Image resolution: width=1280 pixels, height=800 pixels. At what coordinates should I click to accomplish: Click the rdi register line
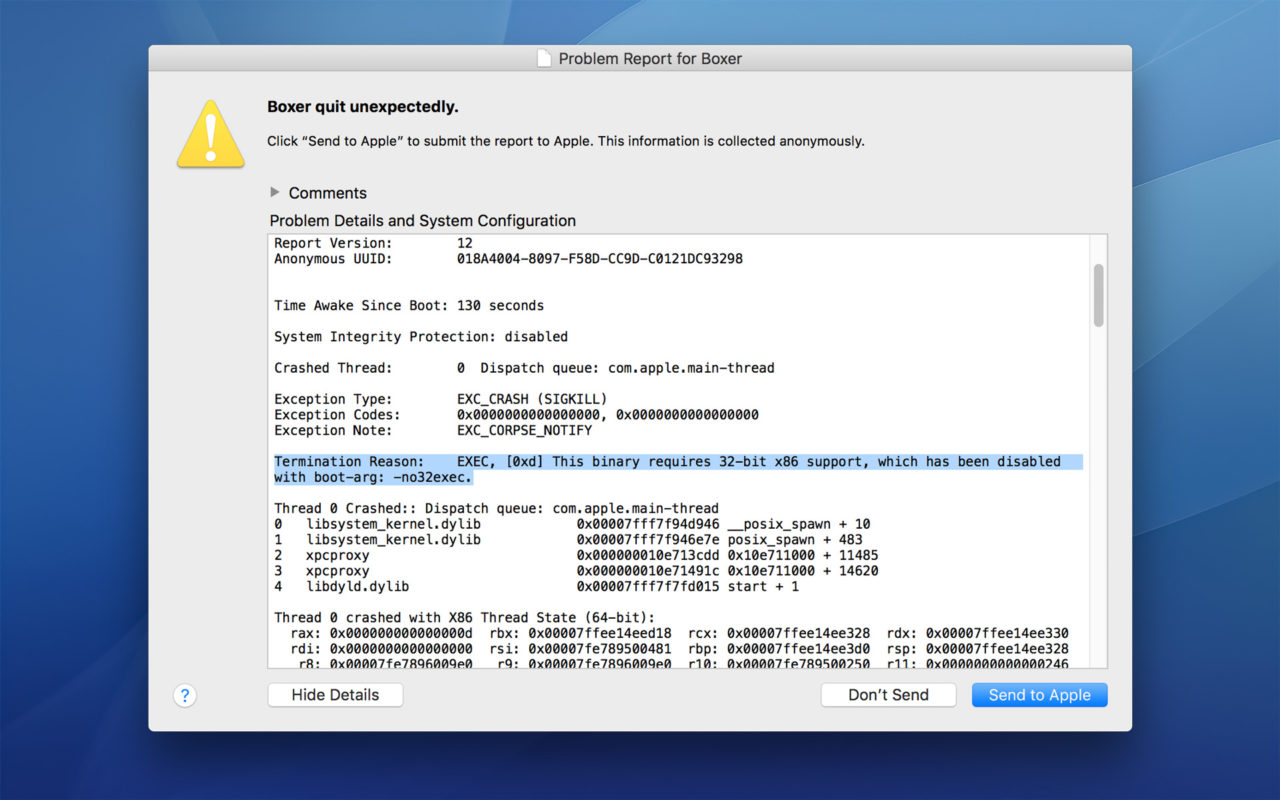679,649
